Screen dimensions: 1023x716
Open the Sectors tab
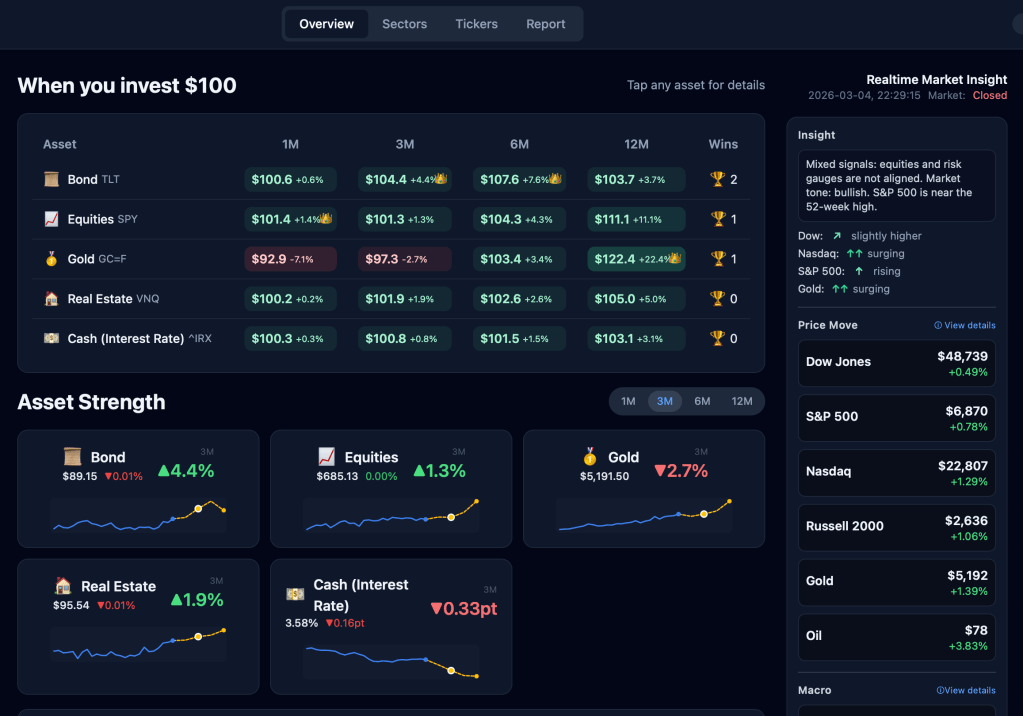(x=404, y=24)
